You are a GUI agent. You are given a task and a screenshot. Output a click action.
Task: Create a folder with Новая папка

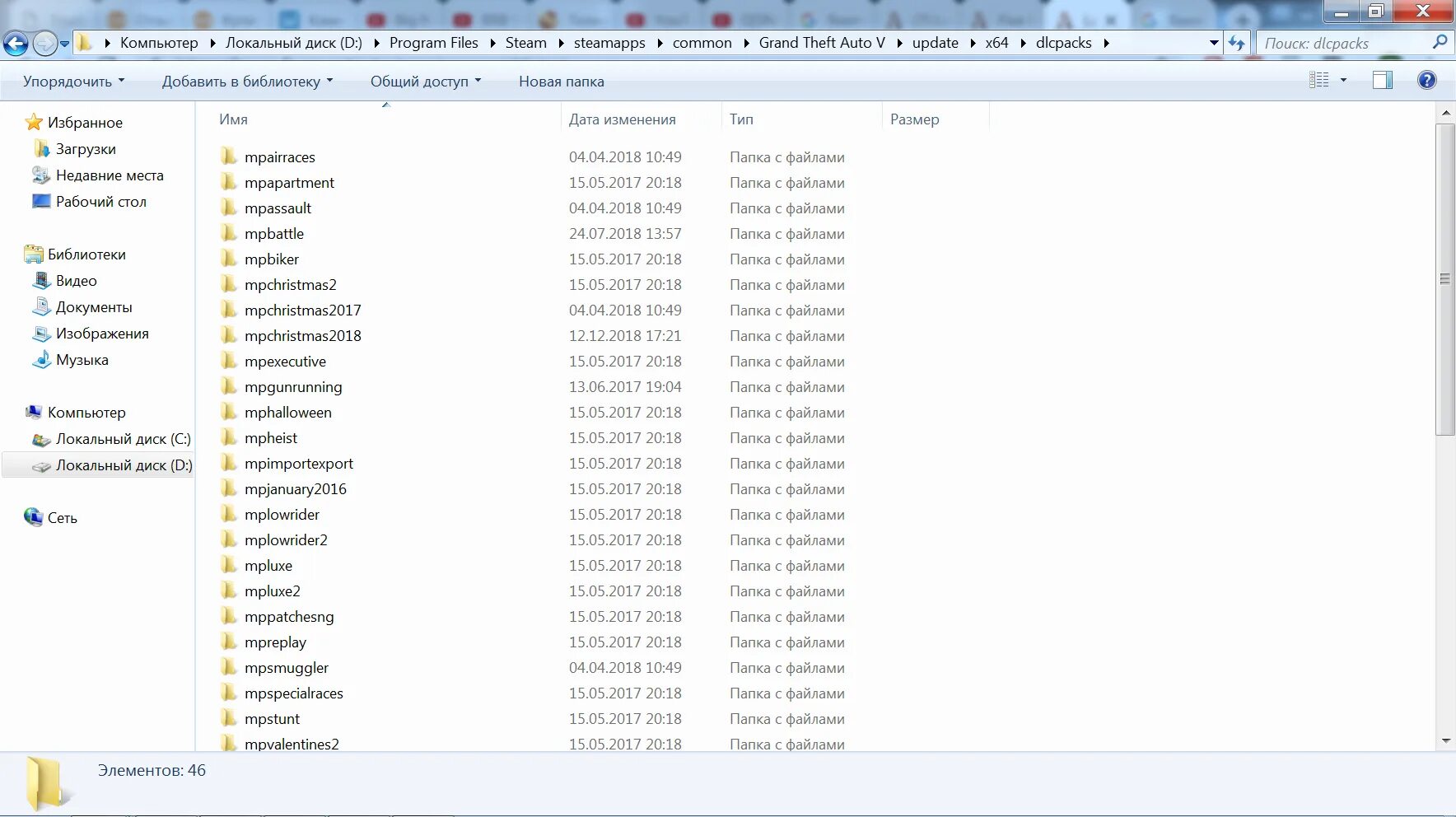point(562,81)
